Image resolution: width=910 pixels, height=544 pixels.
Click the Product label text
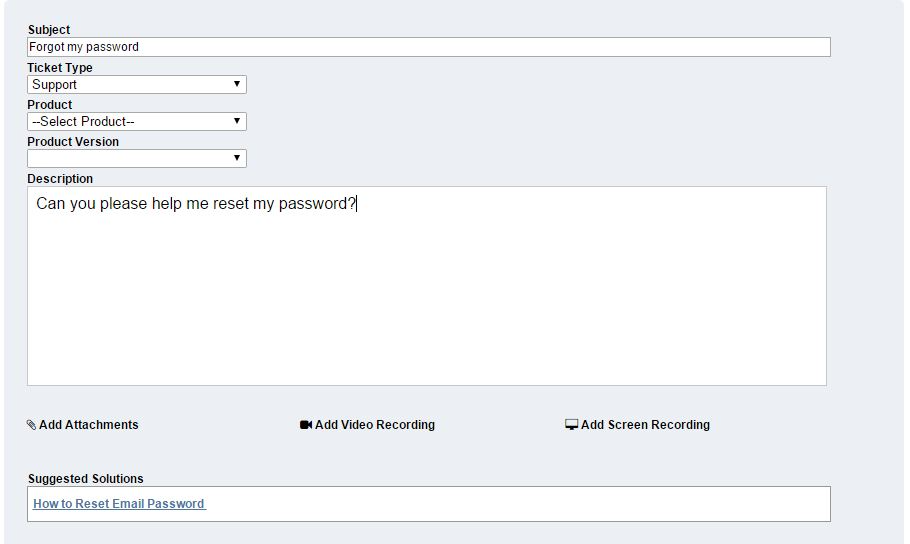[50, 105]
